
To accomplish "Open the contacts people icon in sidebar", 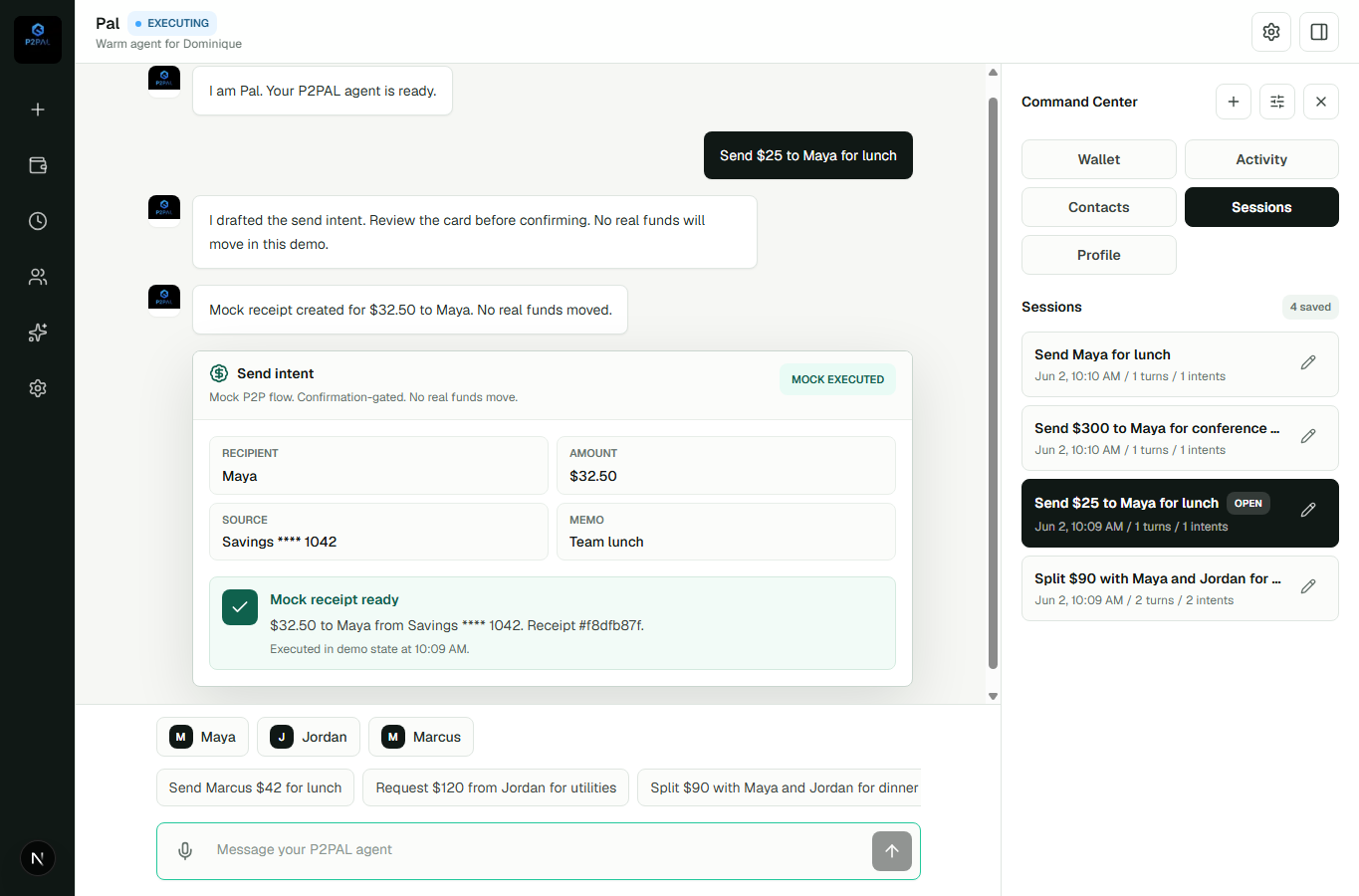I will pyautogui.click(x=38, y=277).
